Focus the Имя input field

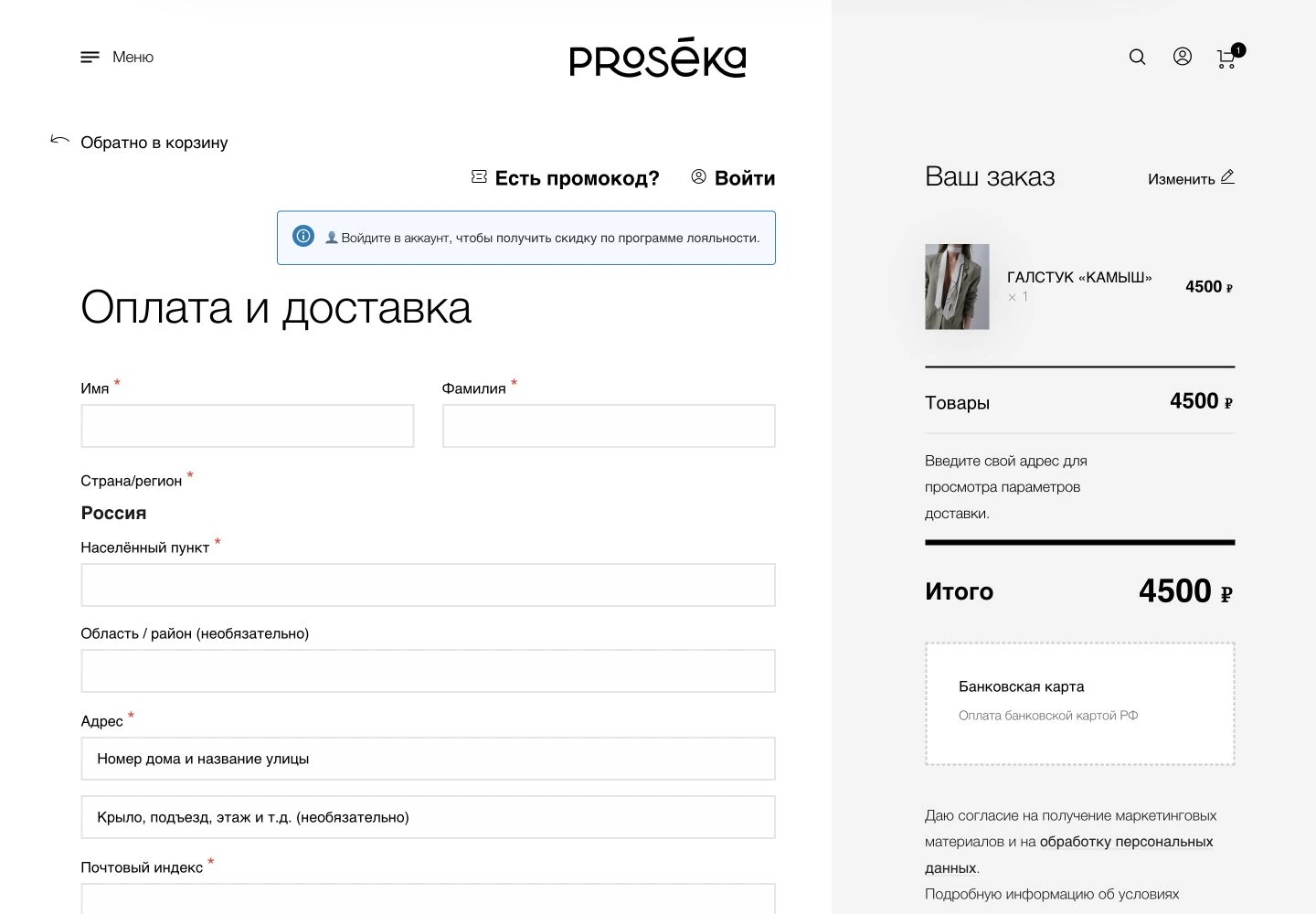click(x=248, y=426)
